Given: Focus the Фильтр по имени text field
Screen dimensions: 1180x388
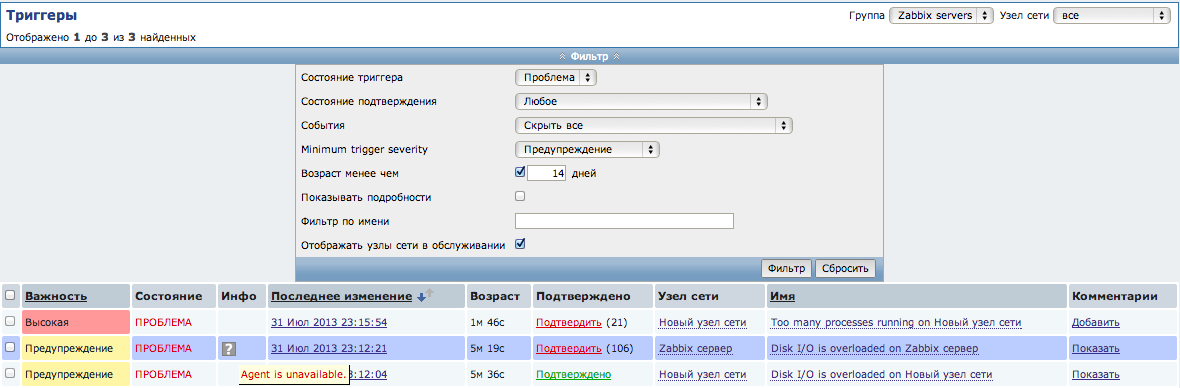Looking at the screenshot, I should pos(624,221).
